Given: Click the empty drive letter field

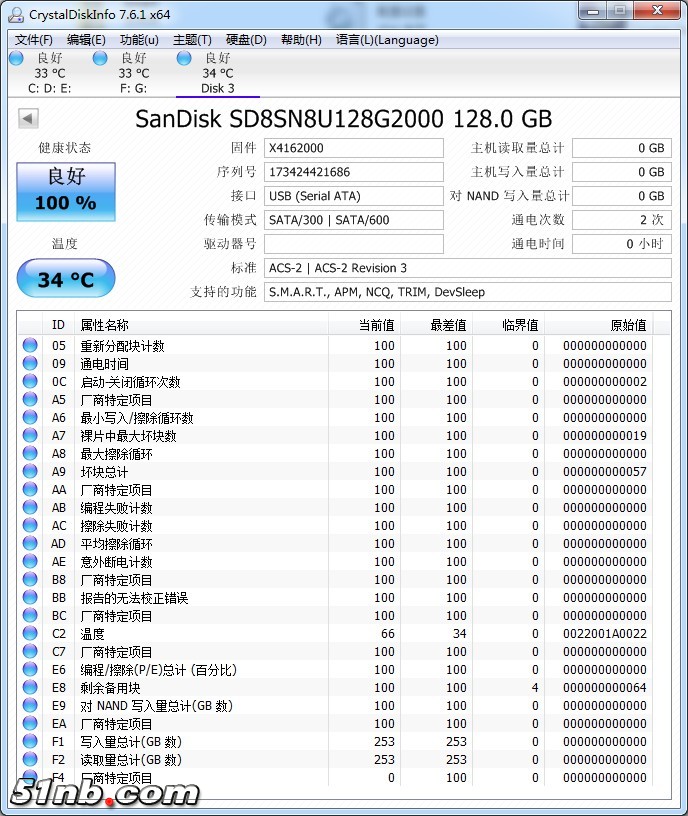Looking at the screenshot, I should [x=354, y=244].
